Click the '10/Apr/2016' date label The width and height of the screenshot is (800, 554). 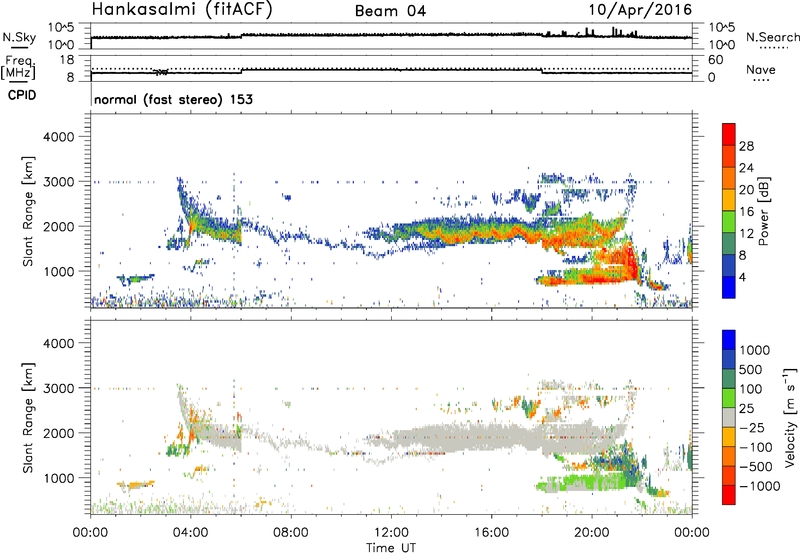640,10
